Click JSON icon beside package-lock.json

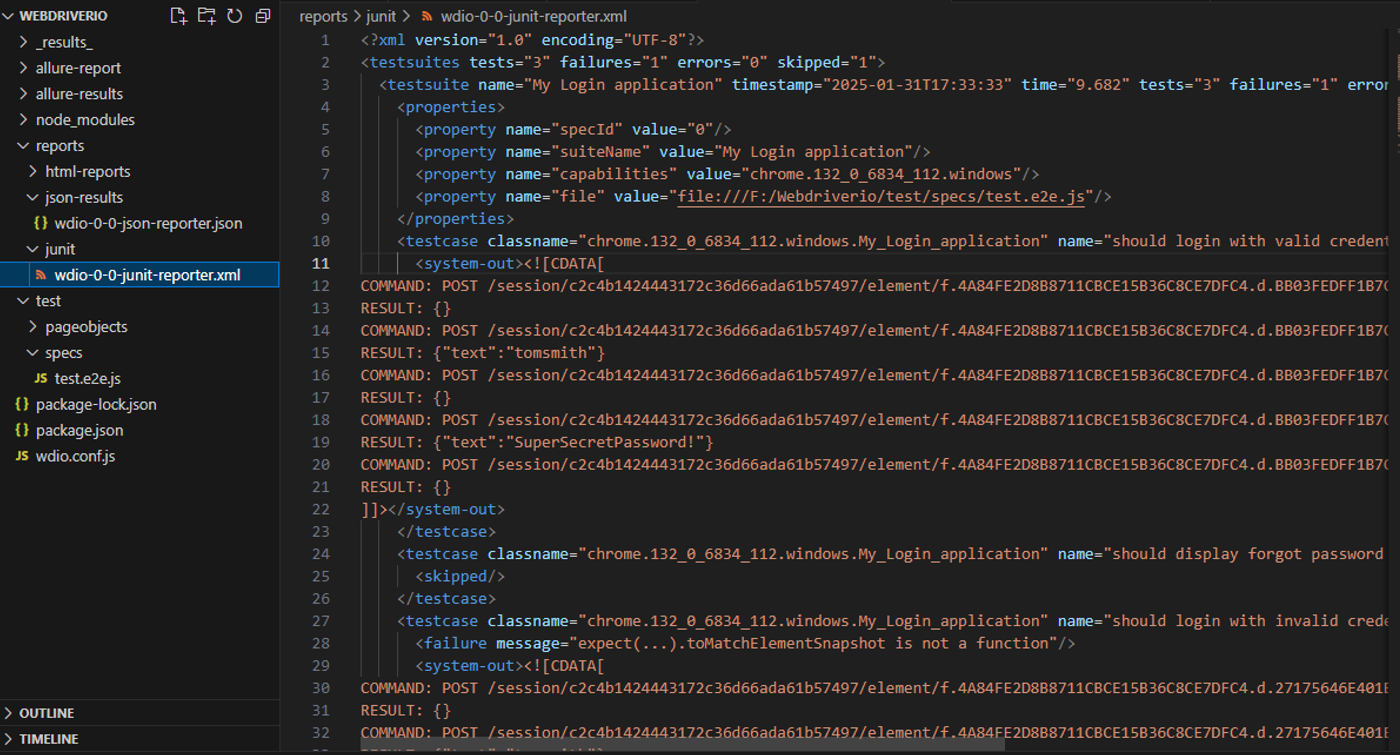[x=22, y=405]
